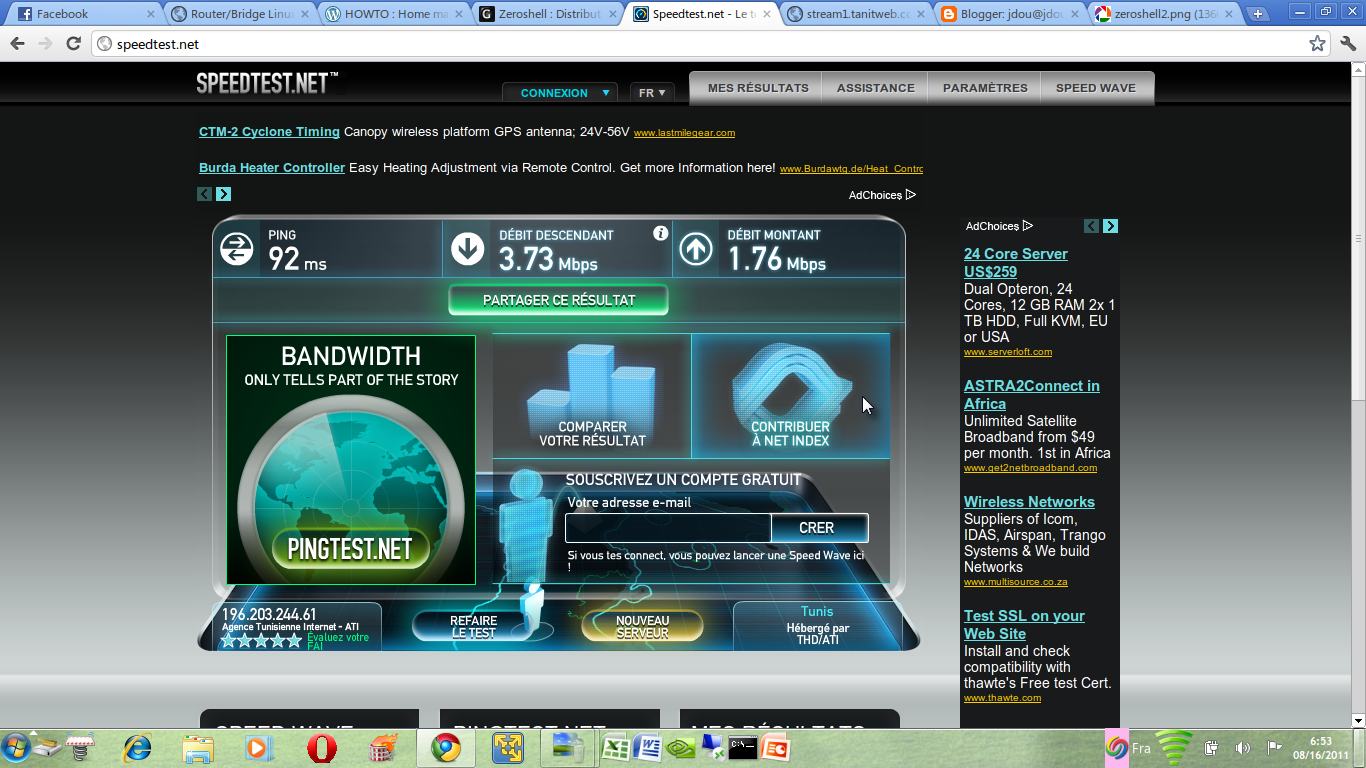Viewport: 1366px width, 768px height.
Task: Click NOUVEAU SERVEUR button
Action: (x=642, y=627)
